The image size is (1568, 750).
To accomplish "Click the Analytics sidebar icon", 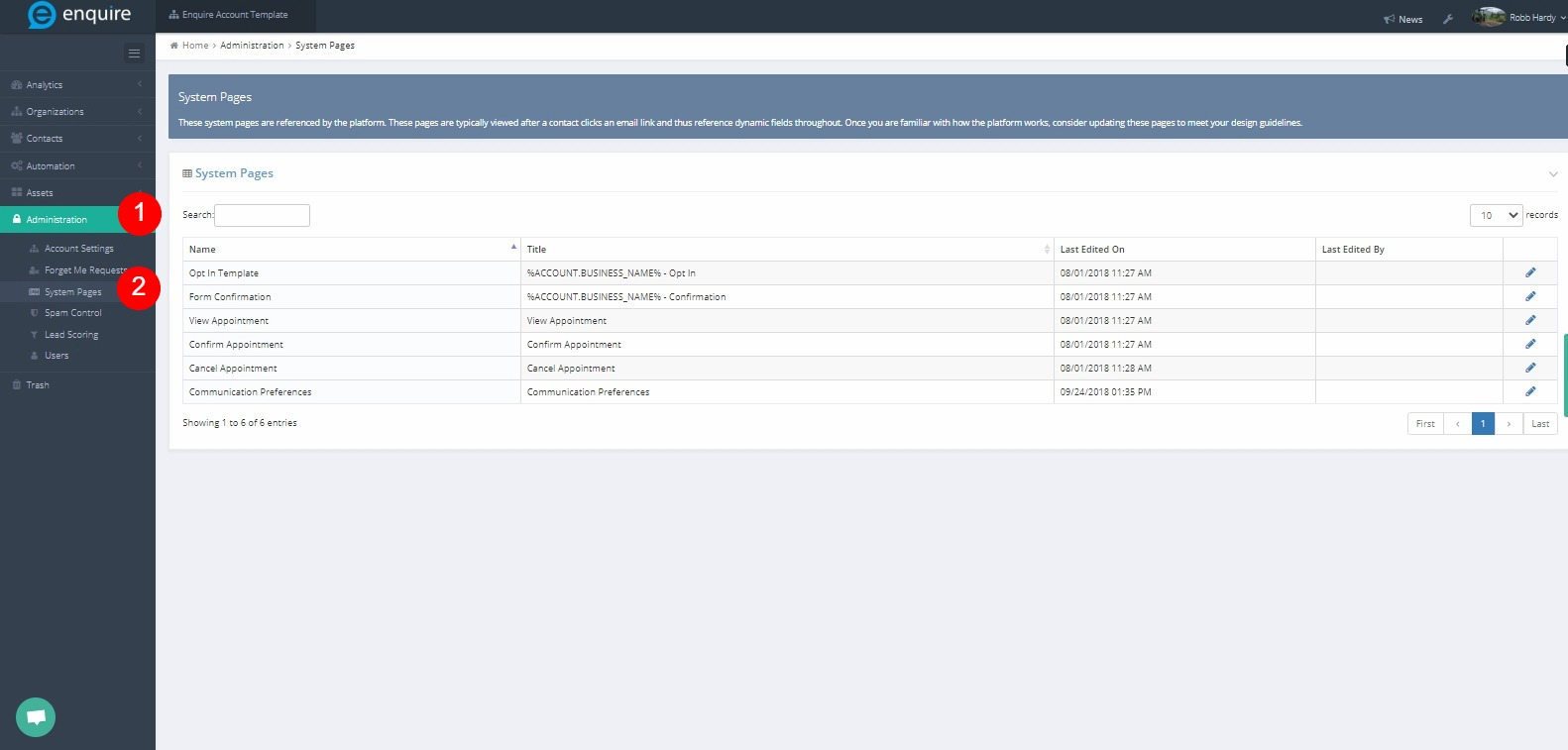I will pos(17,85).
